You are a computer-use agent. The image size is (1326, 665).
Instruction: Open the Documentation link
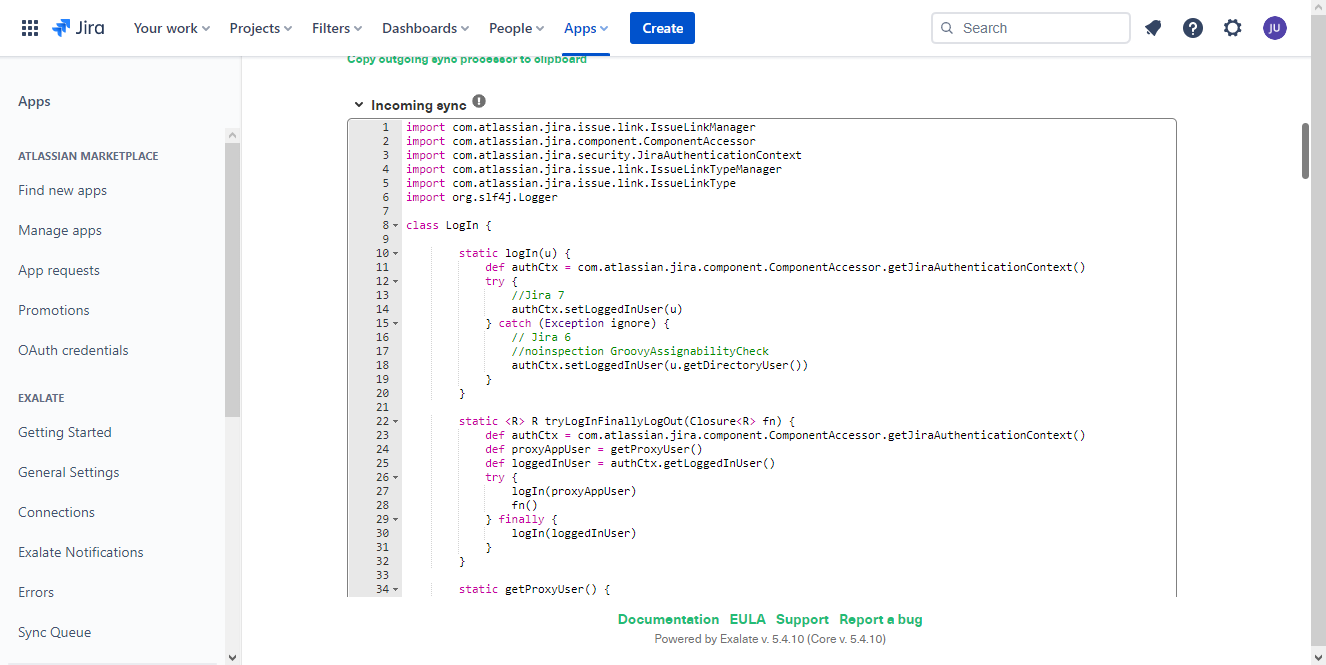pos(668,619)
